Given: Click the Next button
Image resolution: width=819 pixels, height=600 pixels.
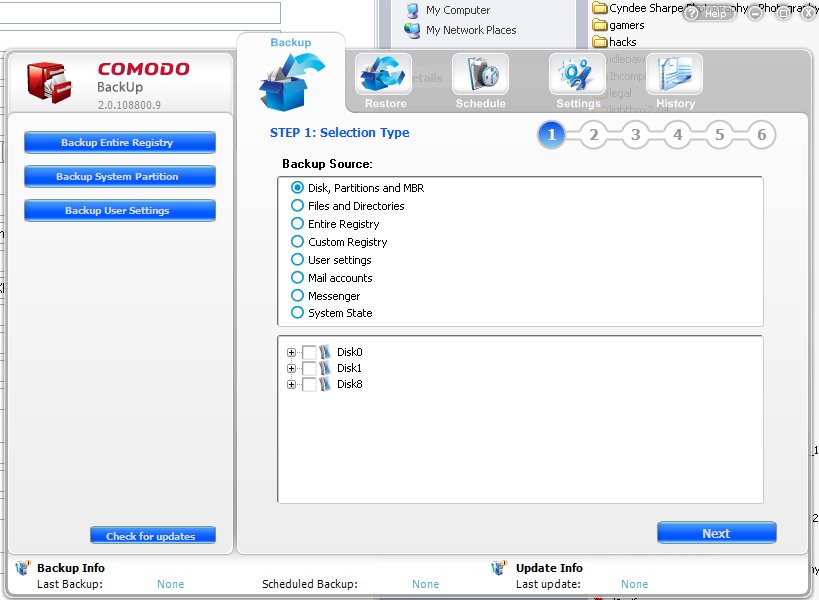Looking at the screenshot, I should pos(716,532).
